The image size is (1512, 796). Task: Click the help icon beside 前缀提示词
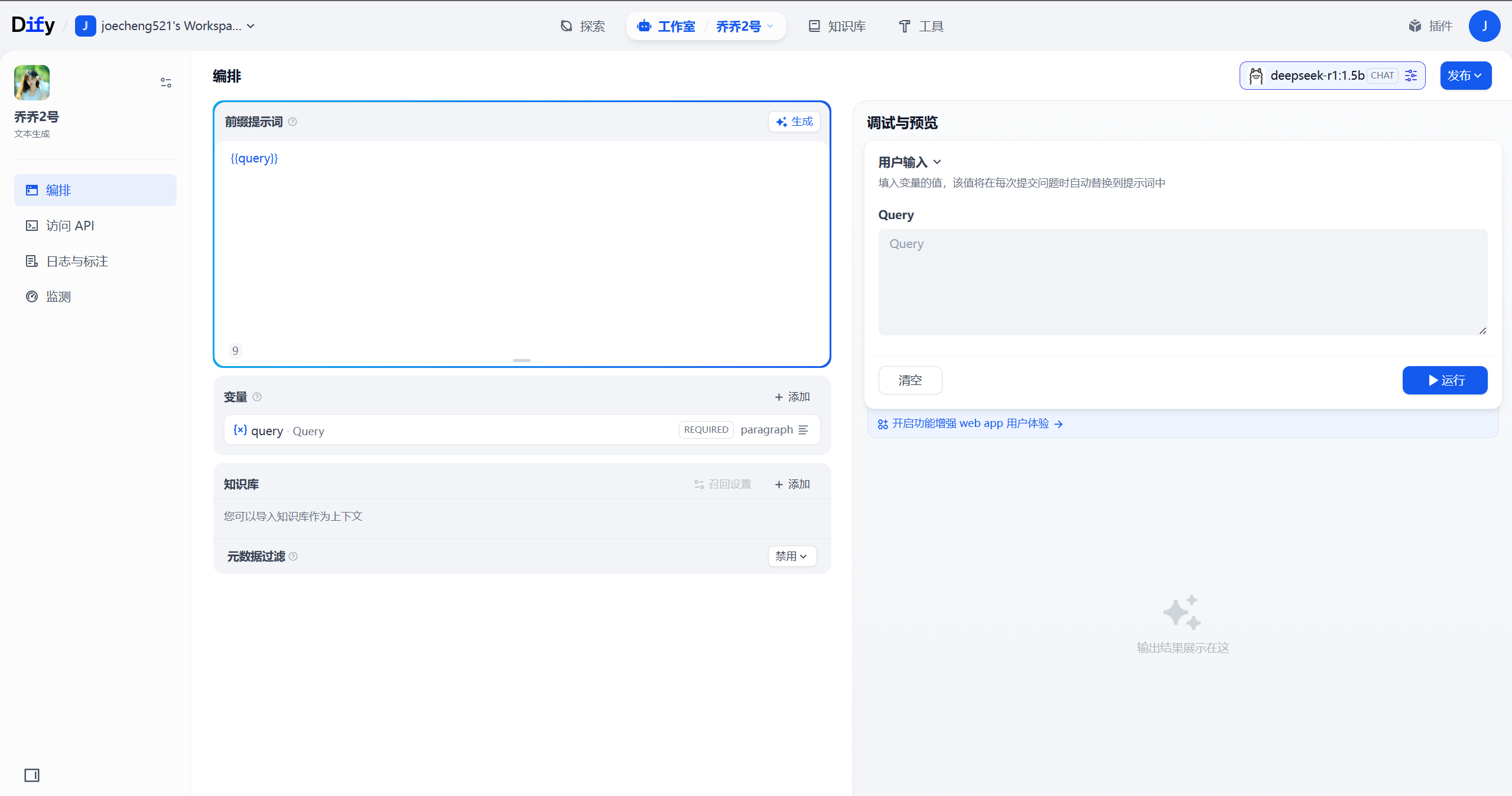pos(292,122)
